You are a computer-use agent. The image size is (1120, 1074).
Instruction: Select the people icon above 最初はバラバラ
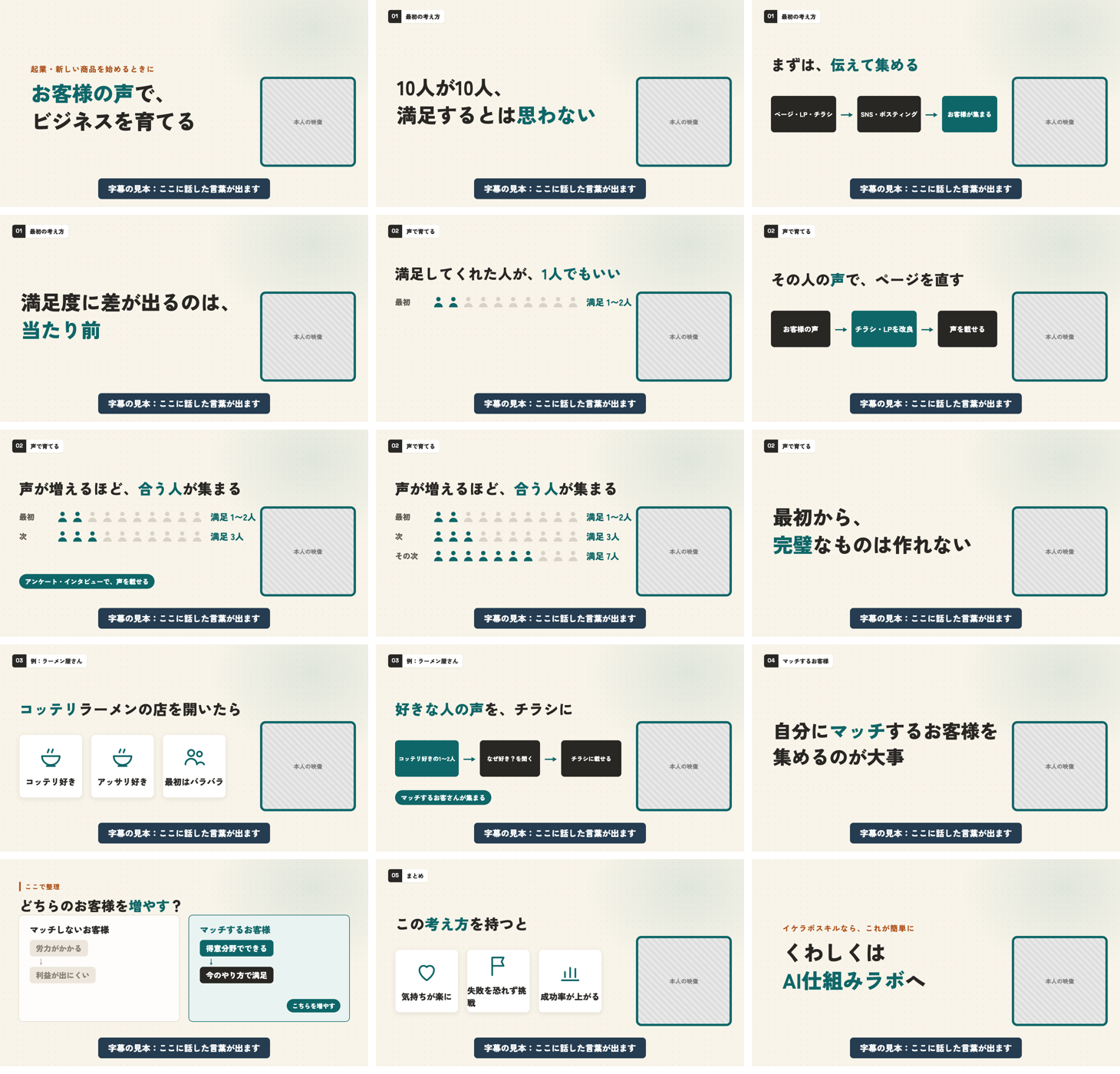point(194,757)
